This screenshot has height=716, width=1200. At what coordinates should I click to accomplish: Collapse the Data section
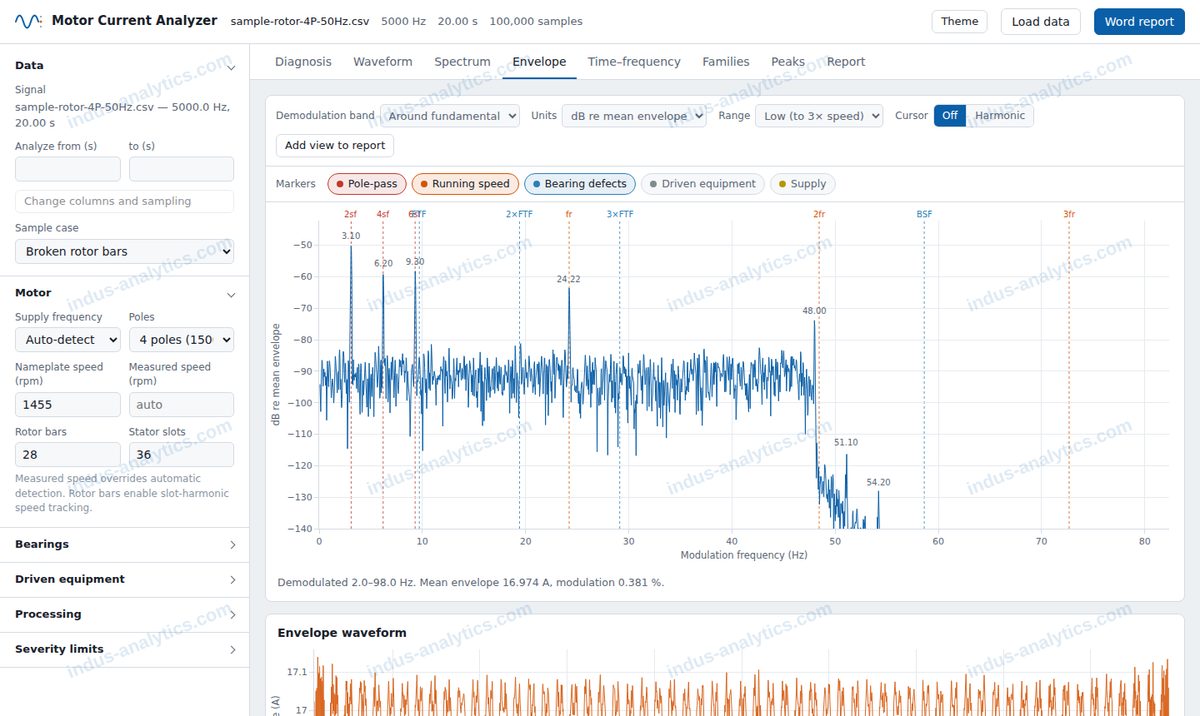125,66
